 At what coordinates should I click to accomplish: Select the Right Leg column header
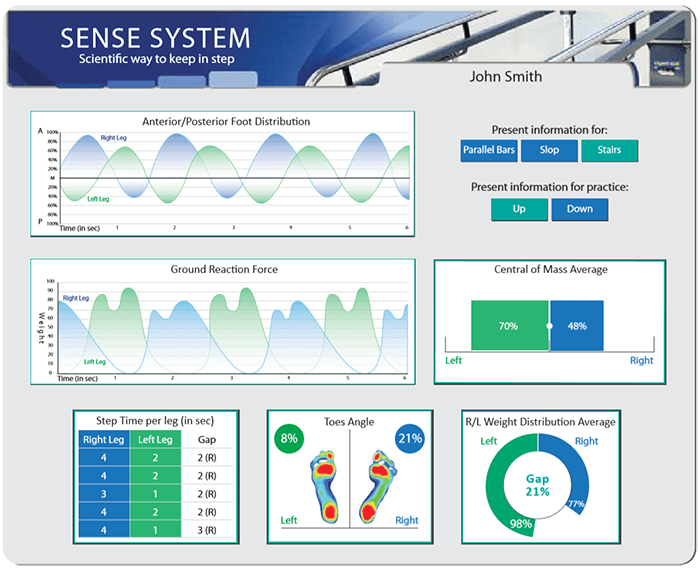pos(105,438)
